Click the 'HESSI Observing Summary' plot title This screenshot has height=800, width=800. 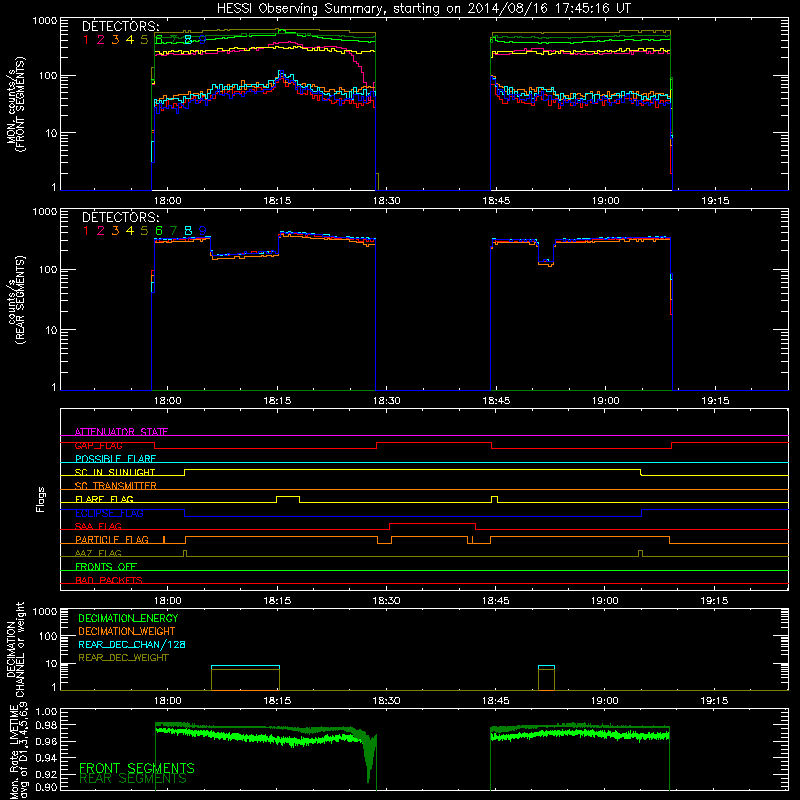(423, 9)
